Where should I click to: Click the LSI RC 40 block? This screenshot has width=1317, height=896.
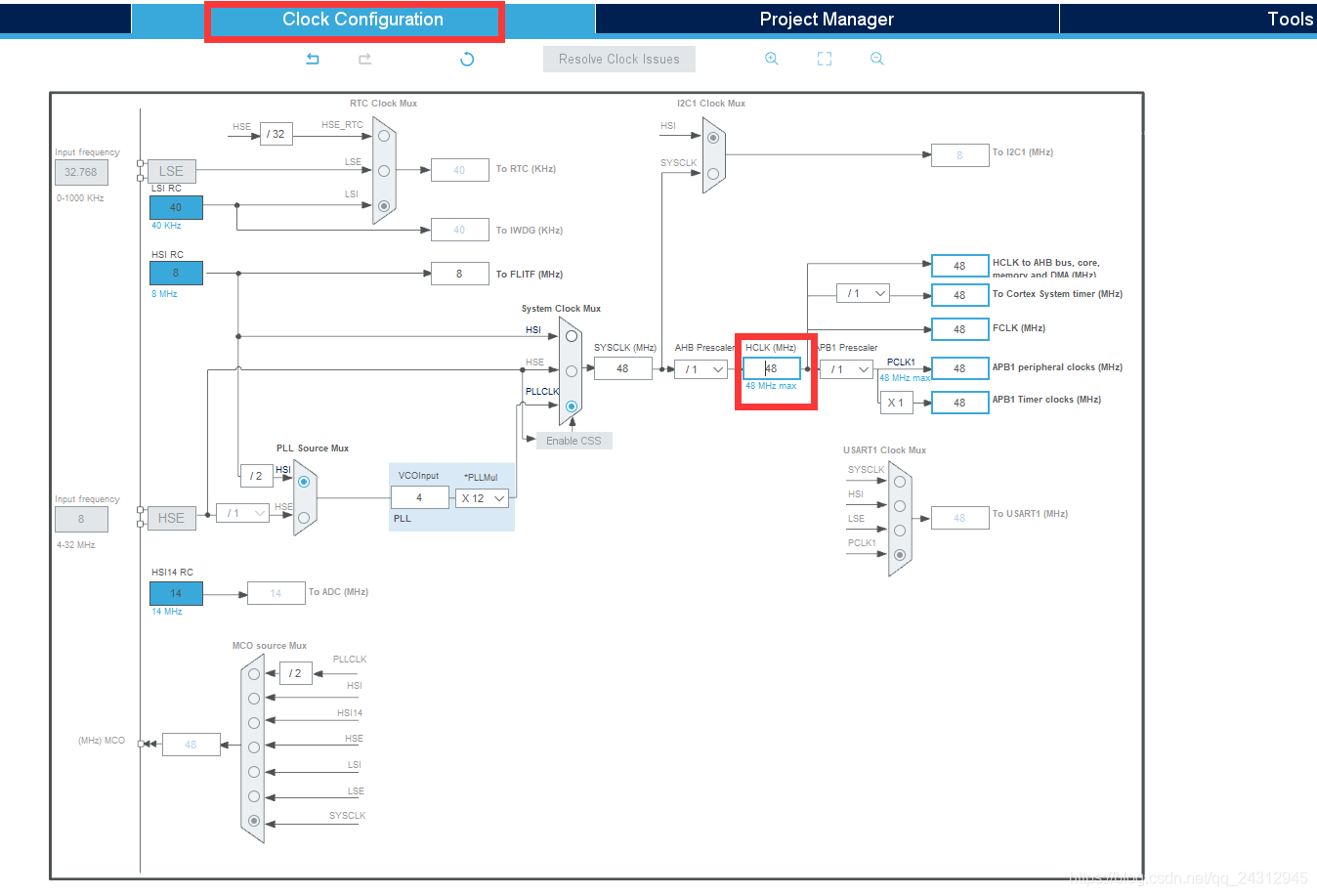(x=176, y=207)
